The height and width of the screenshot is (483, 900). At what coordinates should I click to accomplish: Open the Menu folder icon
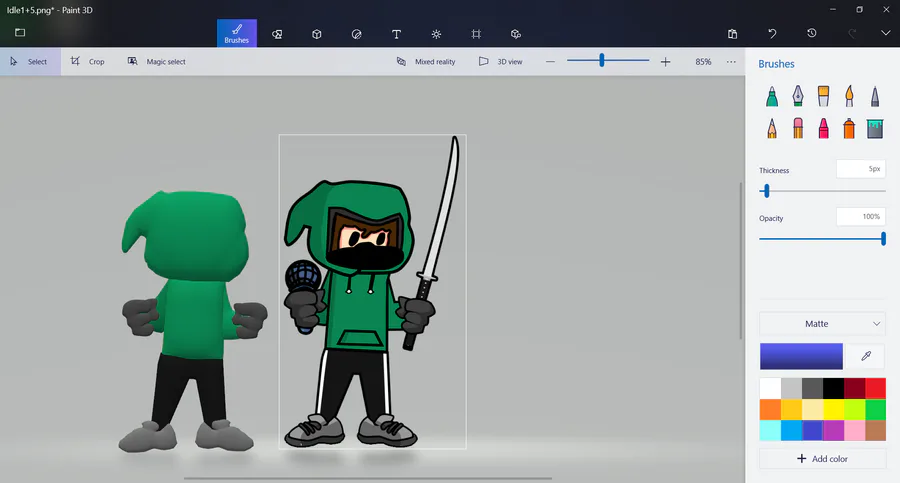20,33
